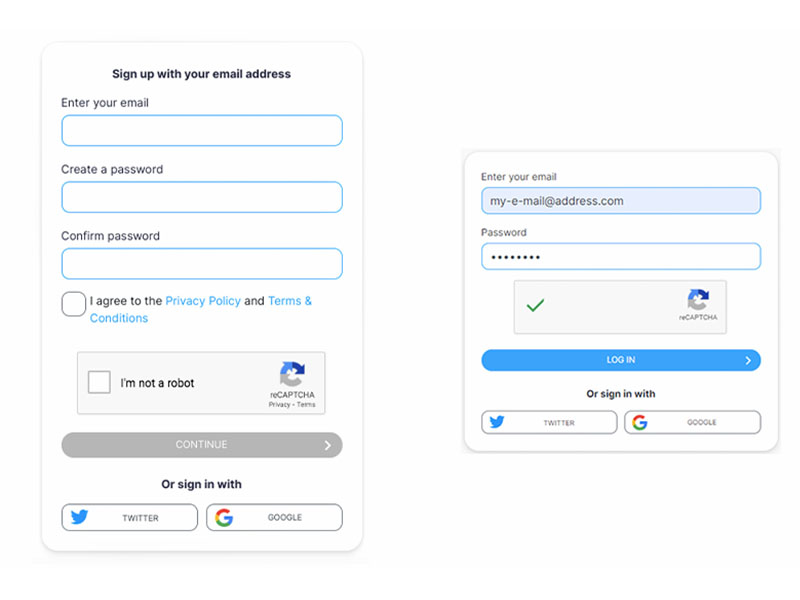Viewport: 800px width, 600px height.
Task: Open the Terms & Conditions link
Action: (201, 309)
